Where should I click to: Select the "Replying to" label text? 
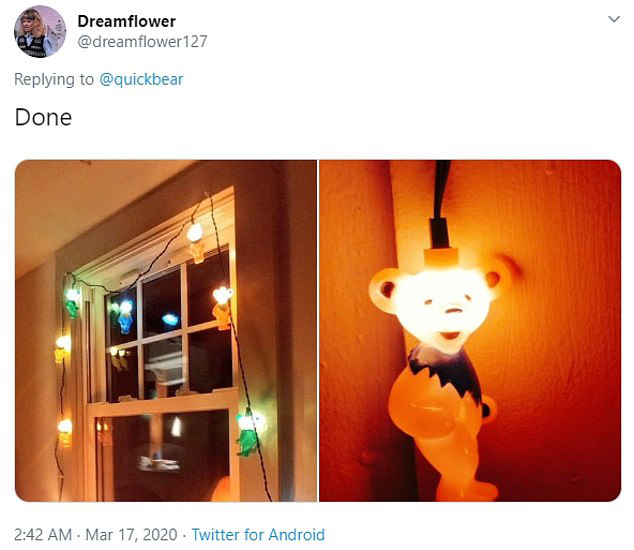pos(54,79)
